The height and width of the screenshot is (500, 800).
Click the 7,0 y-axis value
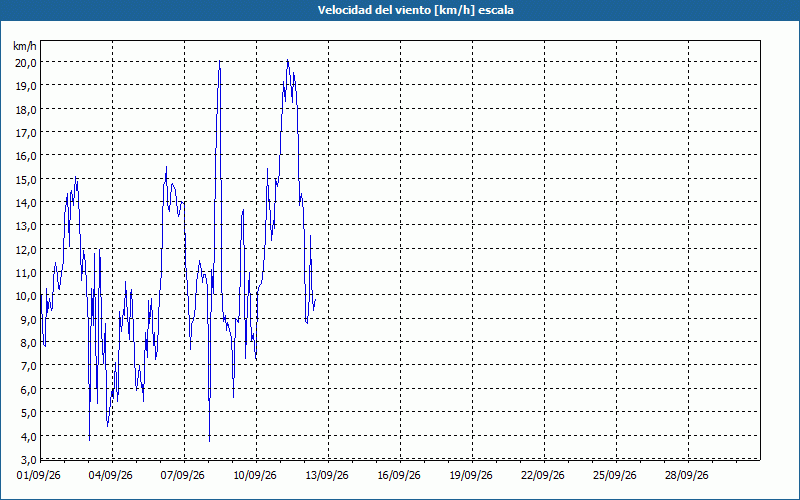point(29,366)
